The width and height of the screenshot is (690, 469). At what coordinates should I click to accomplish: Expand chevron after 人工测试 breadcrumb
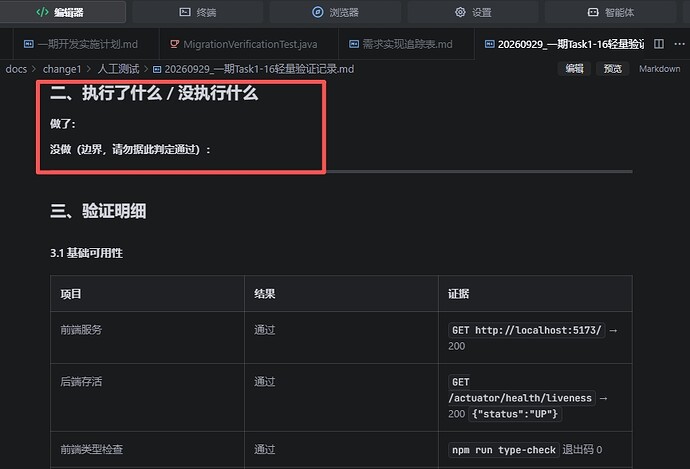tap(146, 69)
